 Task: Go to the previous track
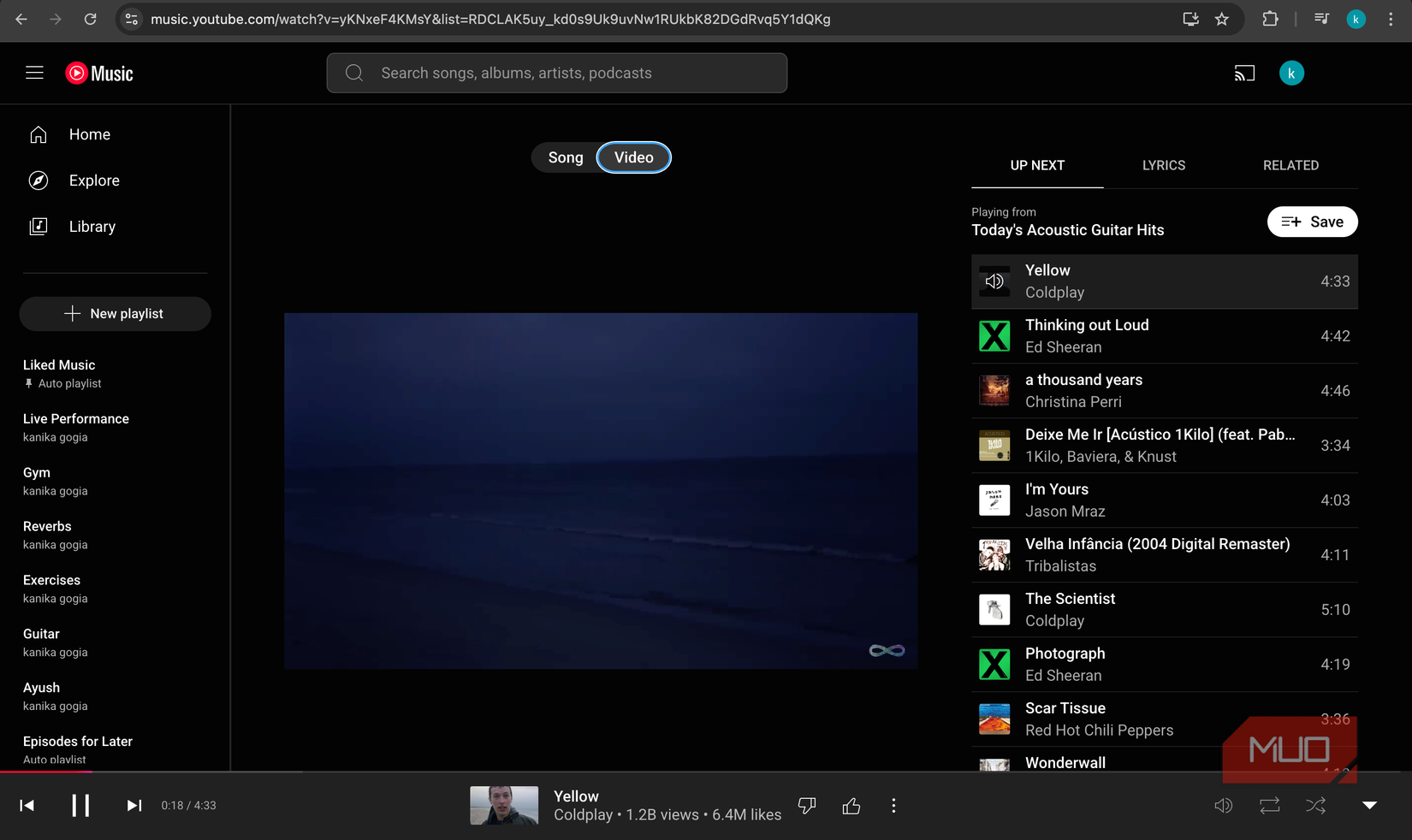pos(27,806)
